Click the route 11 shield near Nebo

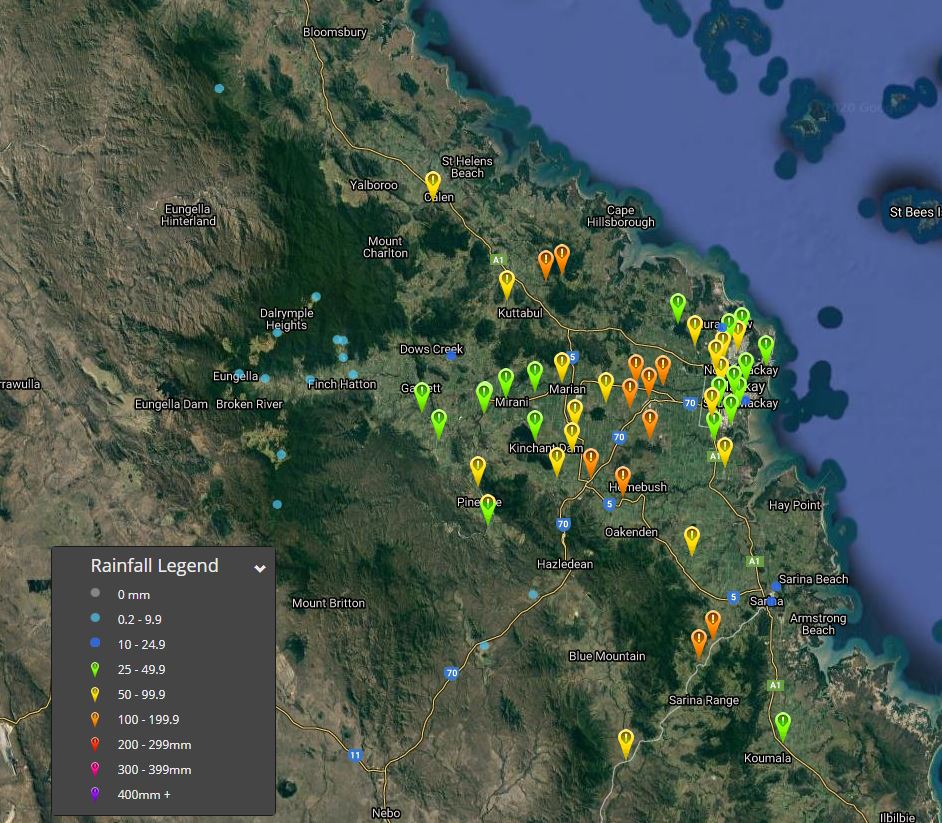click(355, 755)
